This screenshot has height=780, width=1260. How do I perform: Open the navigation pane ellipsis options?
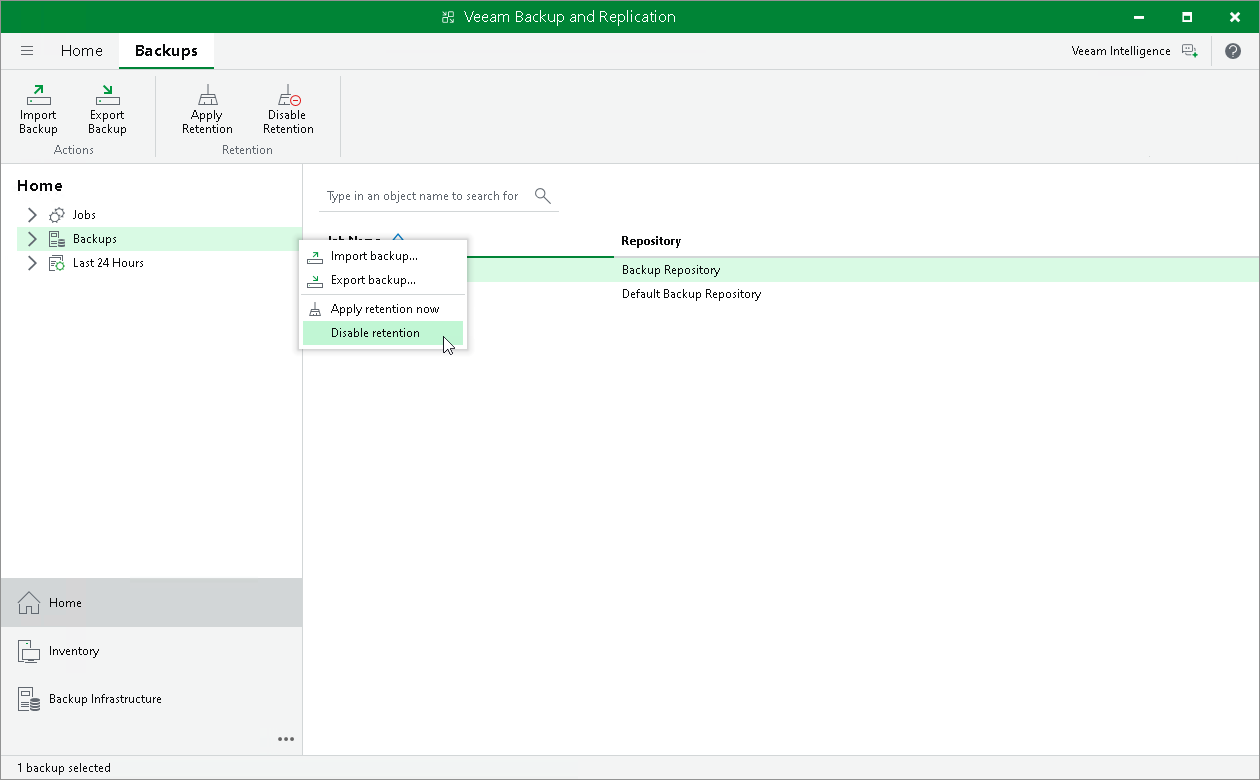(x=286, y=739)
